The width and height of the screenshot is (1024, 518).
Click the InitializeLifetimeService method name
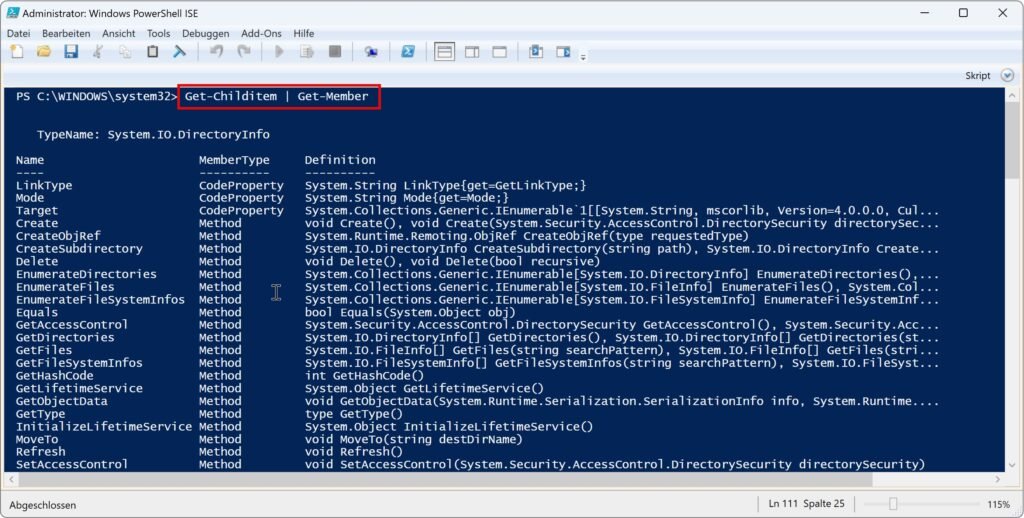pyautogui.click(x=104, y=427)
